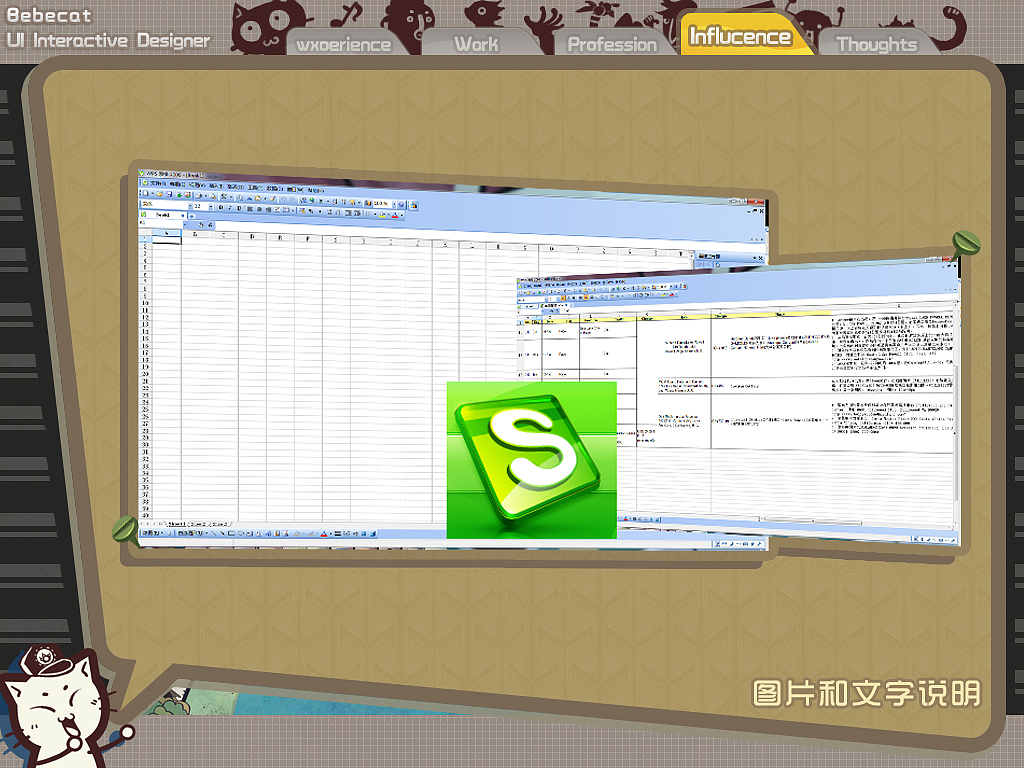The height and width of the screenshot is (768, 1024).
Task: Open the wxoerience tab
Action: tap(345, 44)
